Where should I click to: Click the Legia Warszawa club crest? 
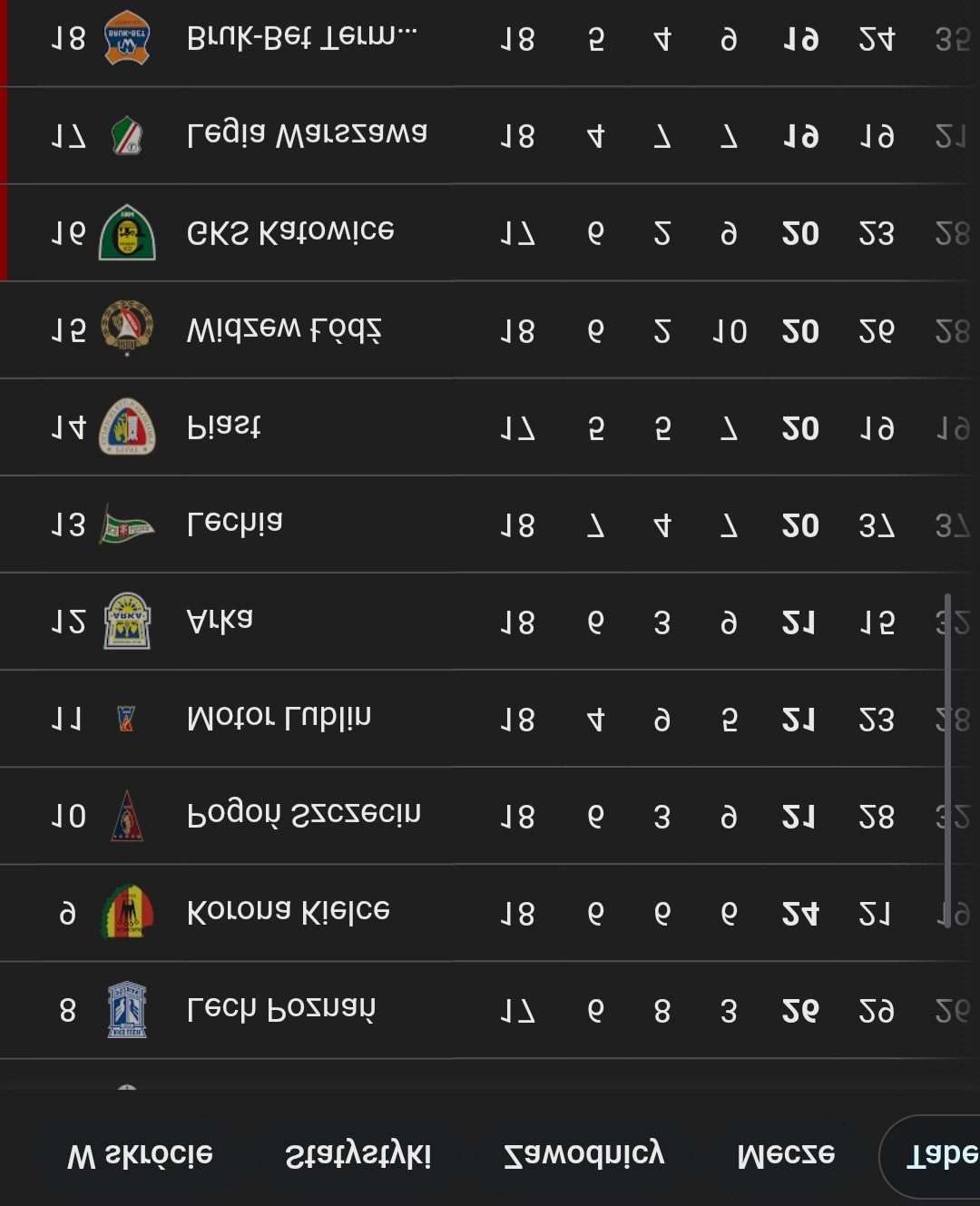click(127, 136)
